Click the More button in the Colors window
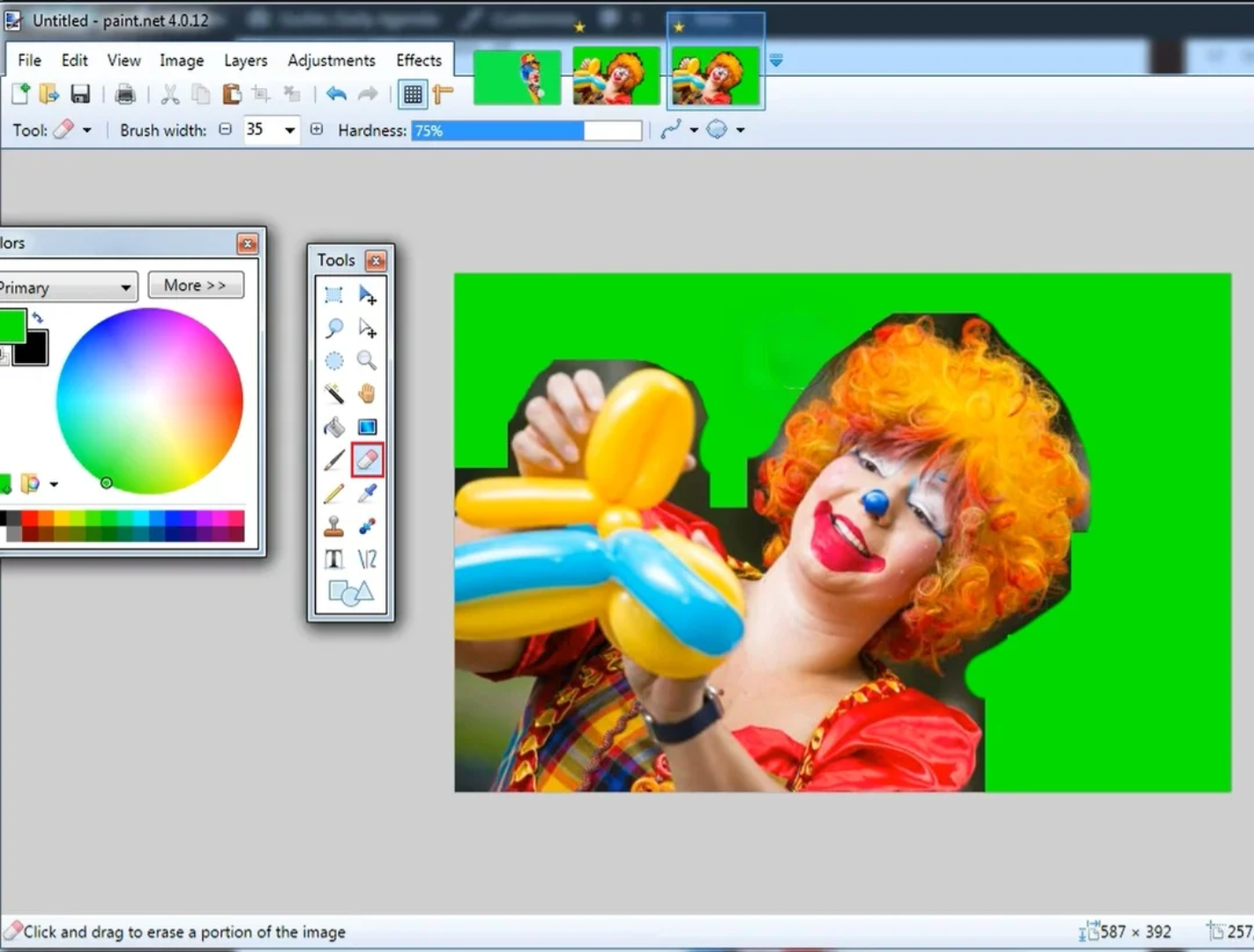The width and height of the screenshot is (1254, 952). click(196, 285)
